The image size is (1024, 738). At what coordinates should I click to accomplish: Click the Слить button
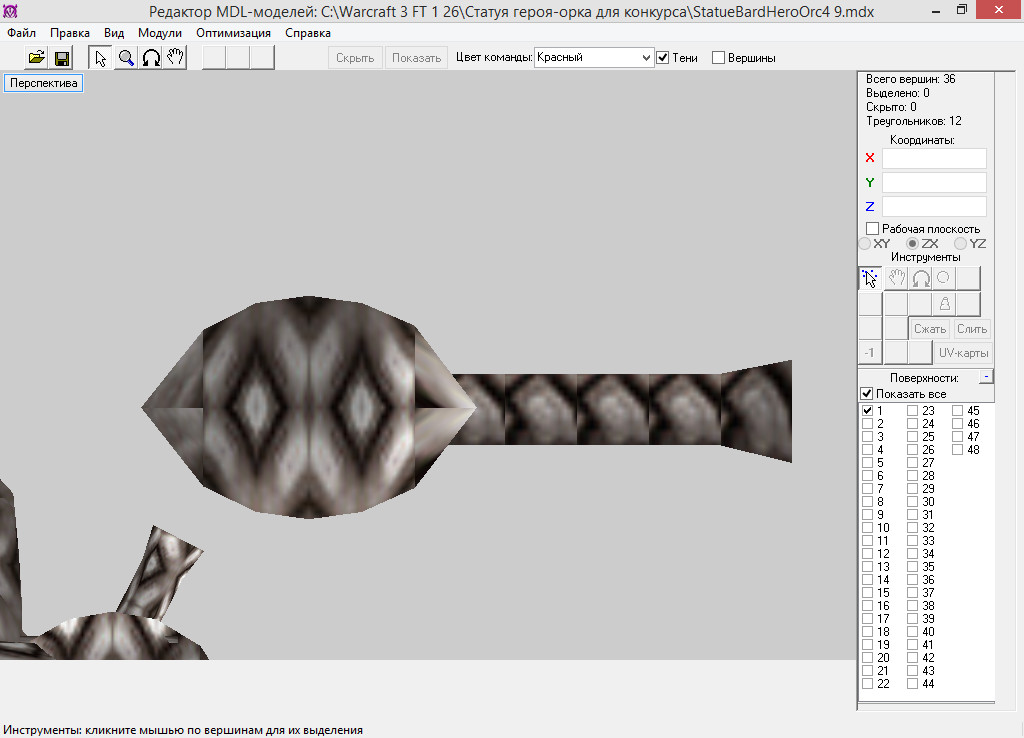[x=972, y=329]
